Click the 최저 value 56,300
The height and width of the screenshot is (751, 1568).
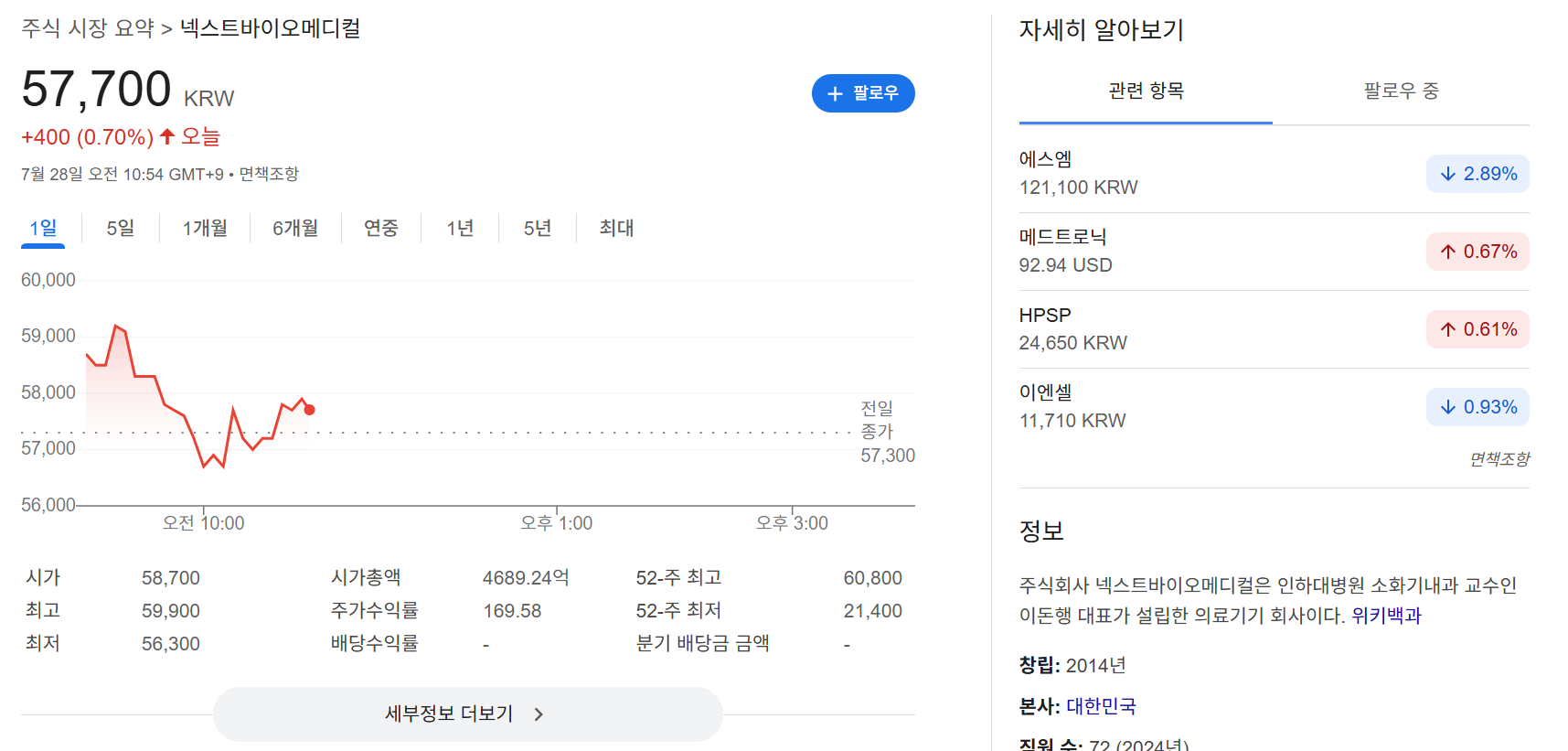(x=171, y=644)
